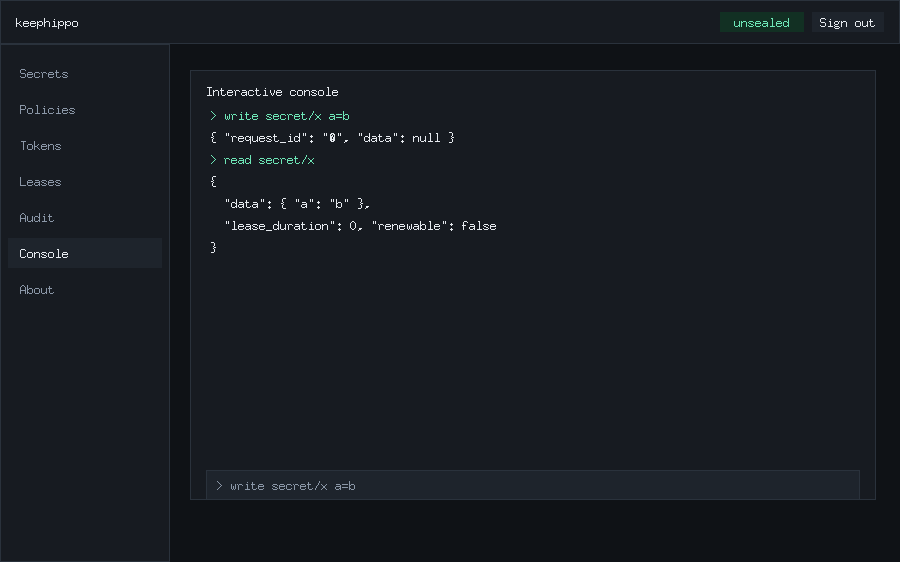The height and width of the screenshot is (562, 900).
Task: Go to Policies in the sidebar
Action: [85, 110]
